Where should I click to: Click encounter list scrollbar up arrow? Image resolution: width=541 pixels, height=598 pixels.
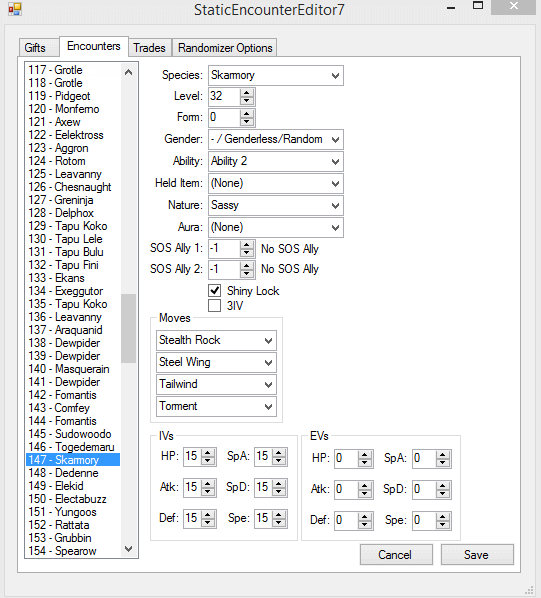(x=128, y=72)
